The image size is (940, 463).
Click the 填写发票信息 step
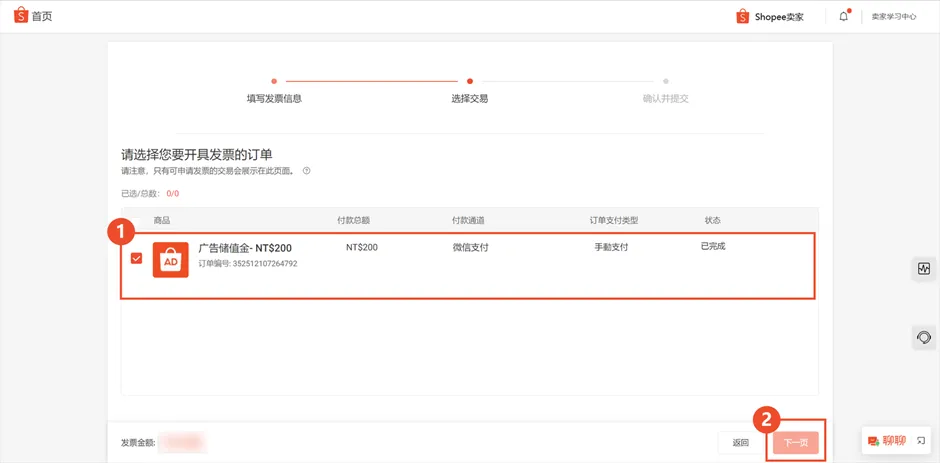274,98
